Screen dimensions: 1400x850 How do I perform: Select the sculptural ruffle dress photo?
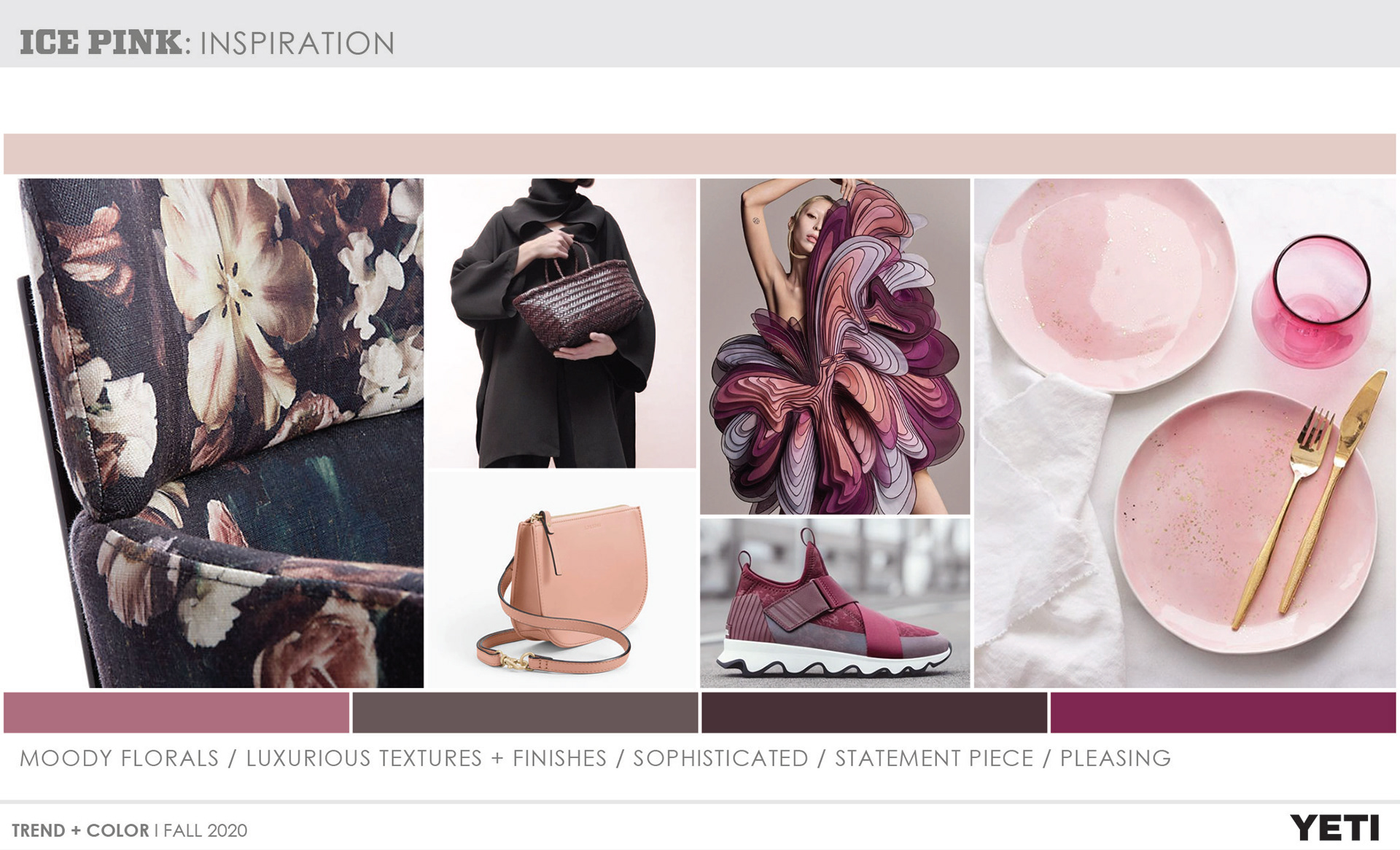835,346
